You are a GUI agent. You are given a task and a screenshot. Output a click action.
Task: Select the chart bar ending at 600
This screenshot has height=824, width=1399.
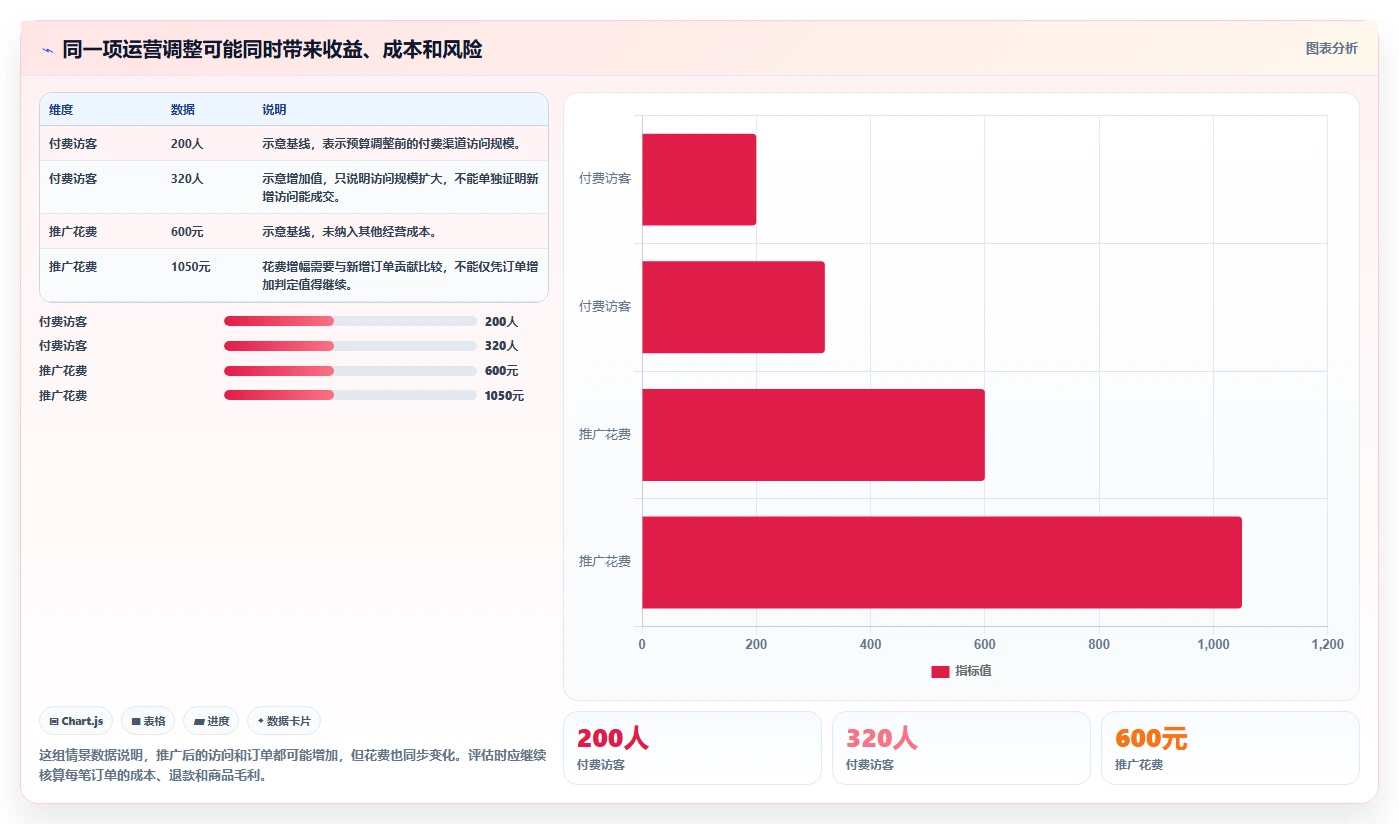pyautogui.click(x=813, y=435)
